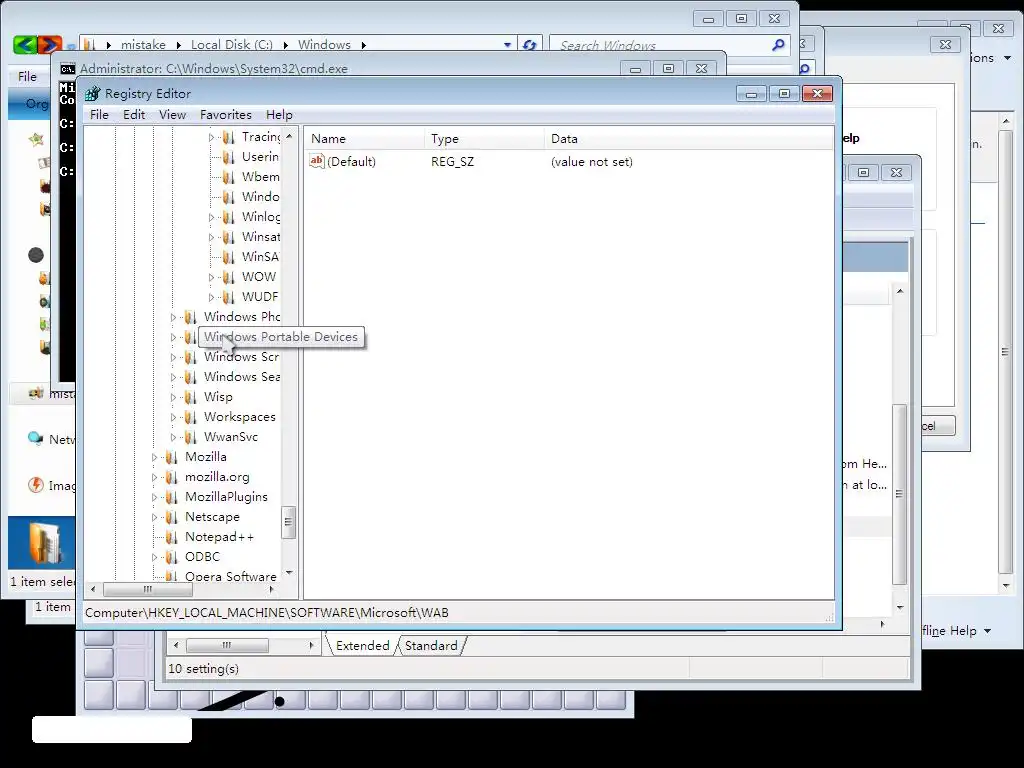Select the Opera Software key folder icon
This screenshot has width=1024, height=768.
[x=172, y=577]
